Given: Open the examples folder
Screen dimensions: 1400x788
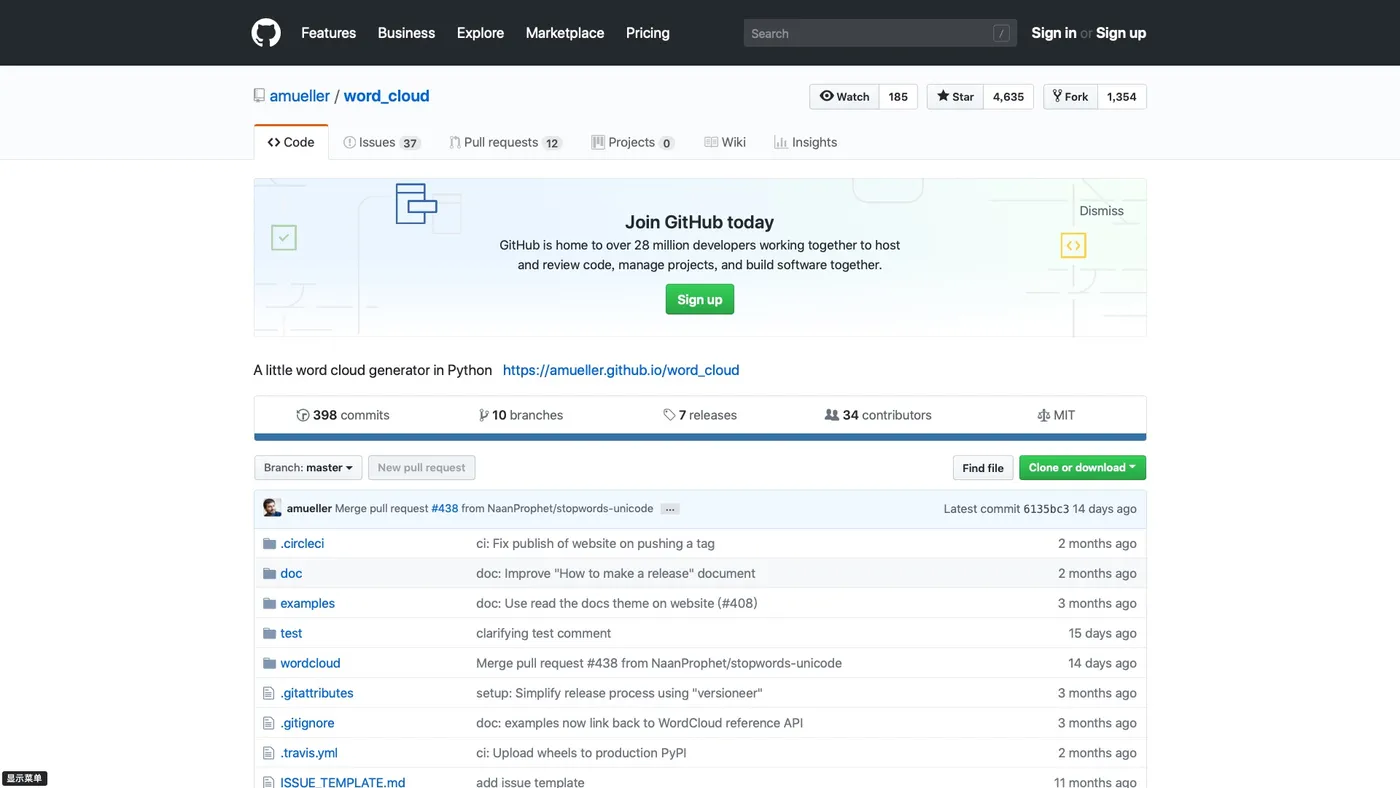Looking at the screenshot, I should [x=307, y=603].
